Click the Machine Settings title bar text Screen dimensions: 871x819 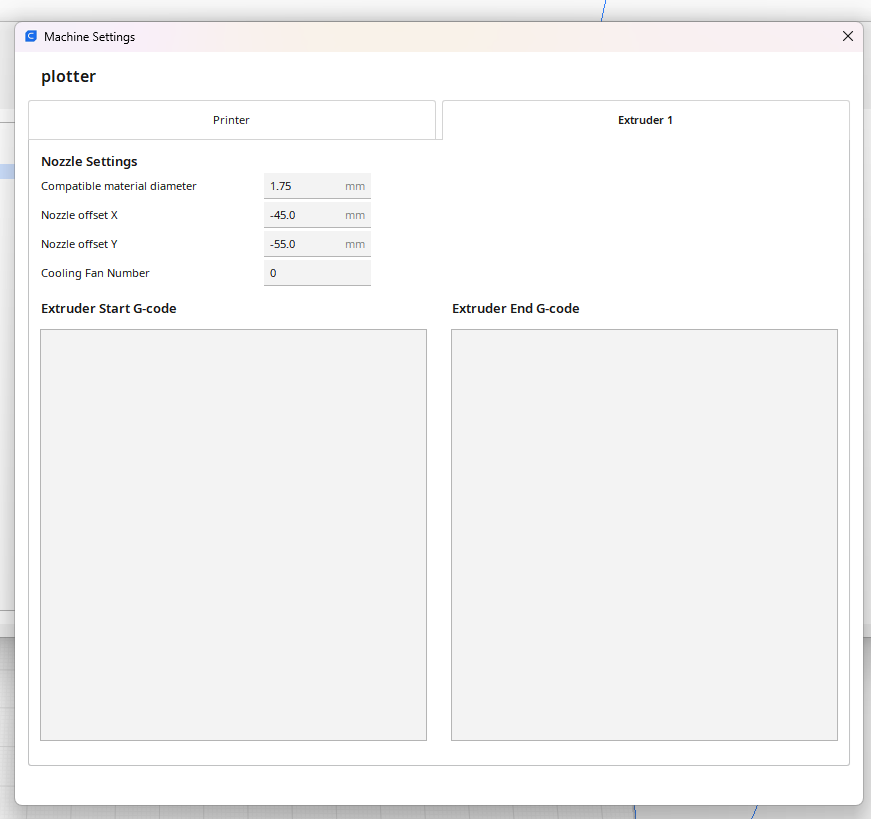pyautogui.click(x=89, y=37)
